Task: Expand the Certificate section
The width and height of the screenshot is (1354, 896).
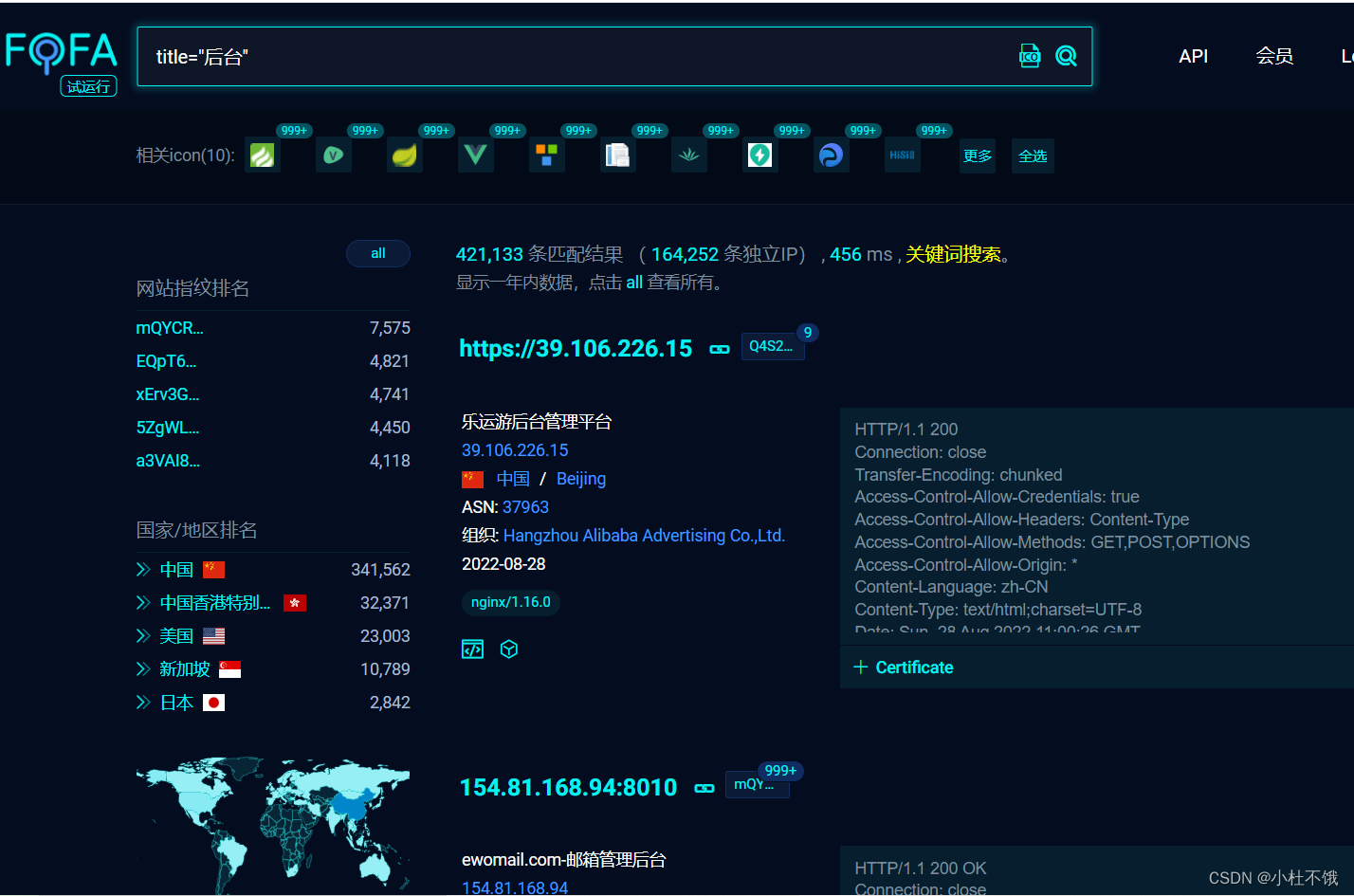Action: tap(904, 667)
